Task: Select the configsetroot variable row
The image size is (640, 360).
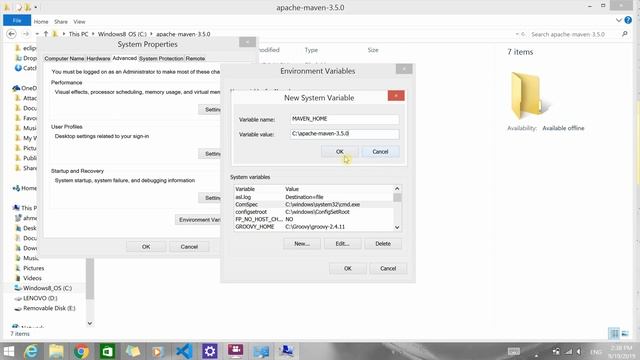Action: click(313, 212)
